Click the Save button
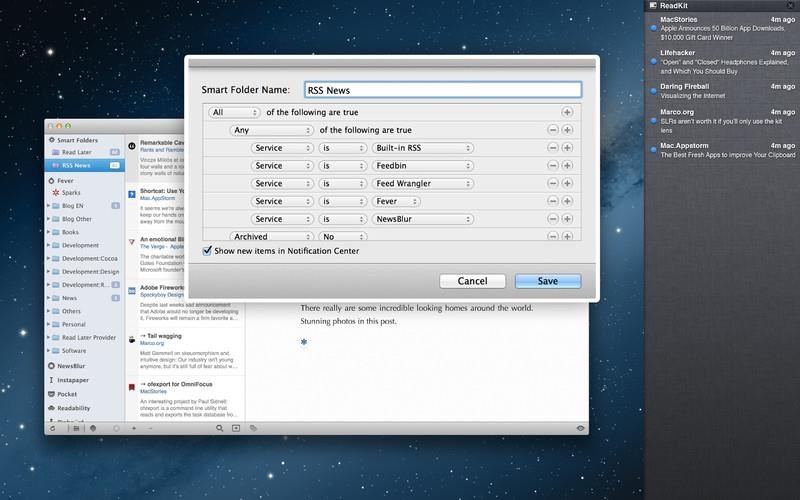This screenshot has height=500, width=800. coord(548,281)
